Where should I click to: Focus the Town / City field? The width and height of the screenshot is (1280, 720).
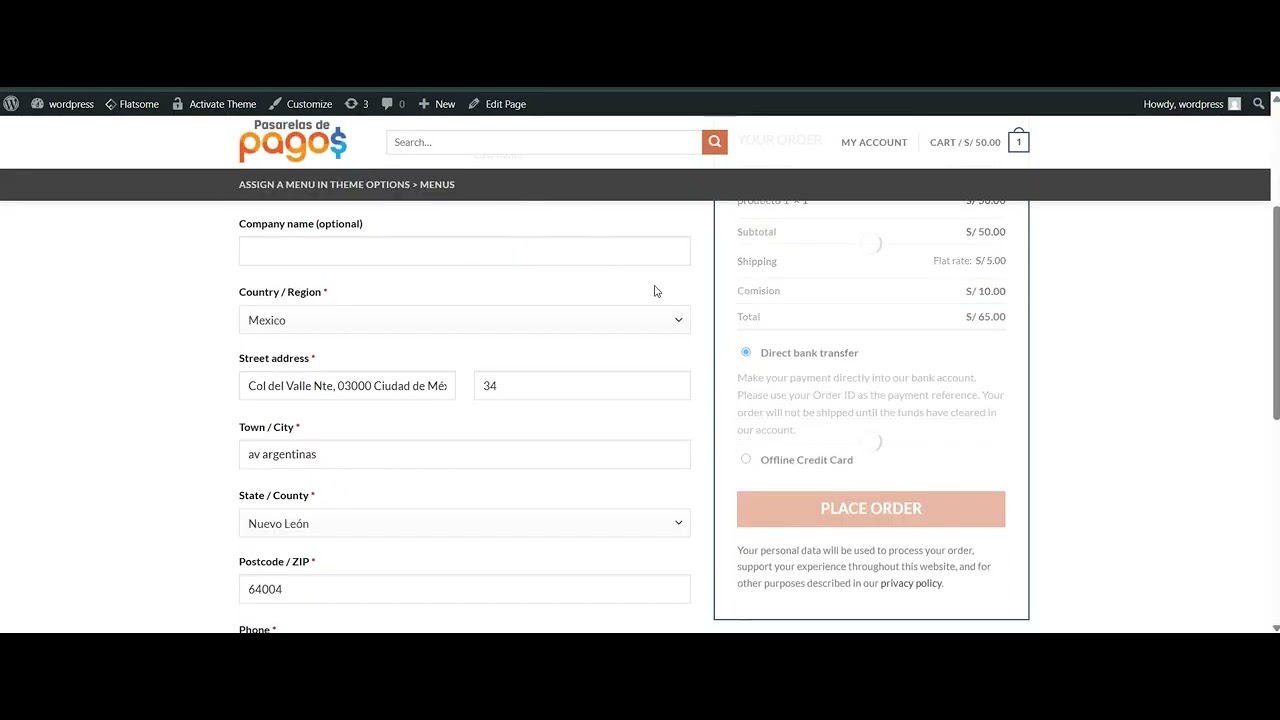pyautogui.click(x=464, y=454)
